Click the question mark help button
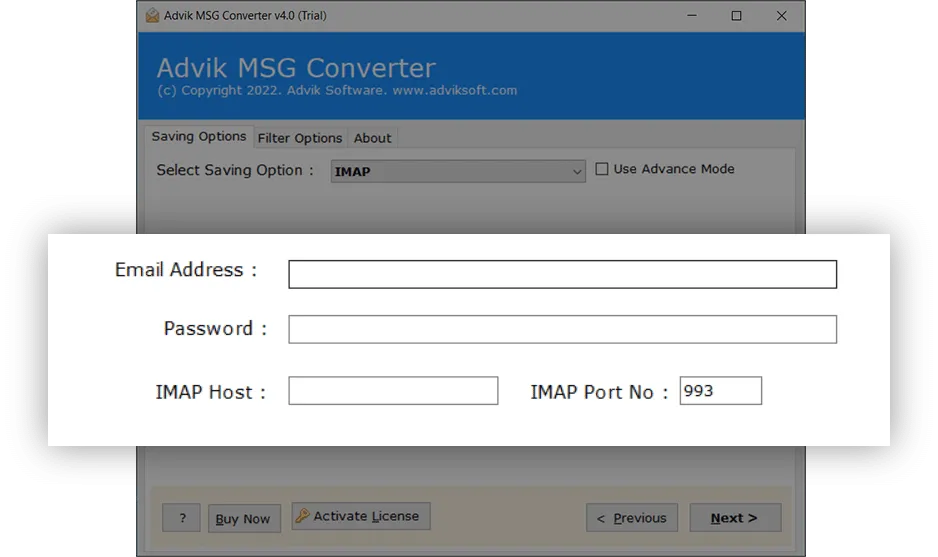Image resolution: width=938 pixels, height=557 pixels. (x=182, y=518)
